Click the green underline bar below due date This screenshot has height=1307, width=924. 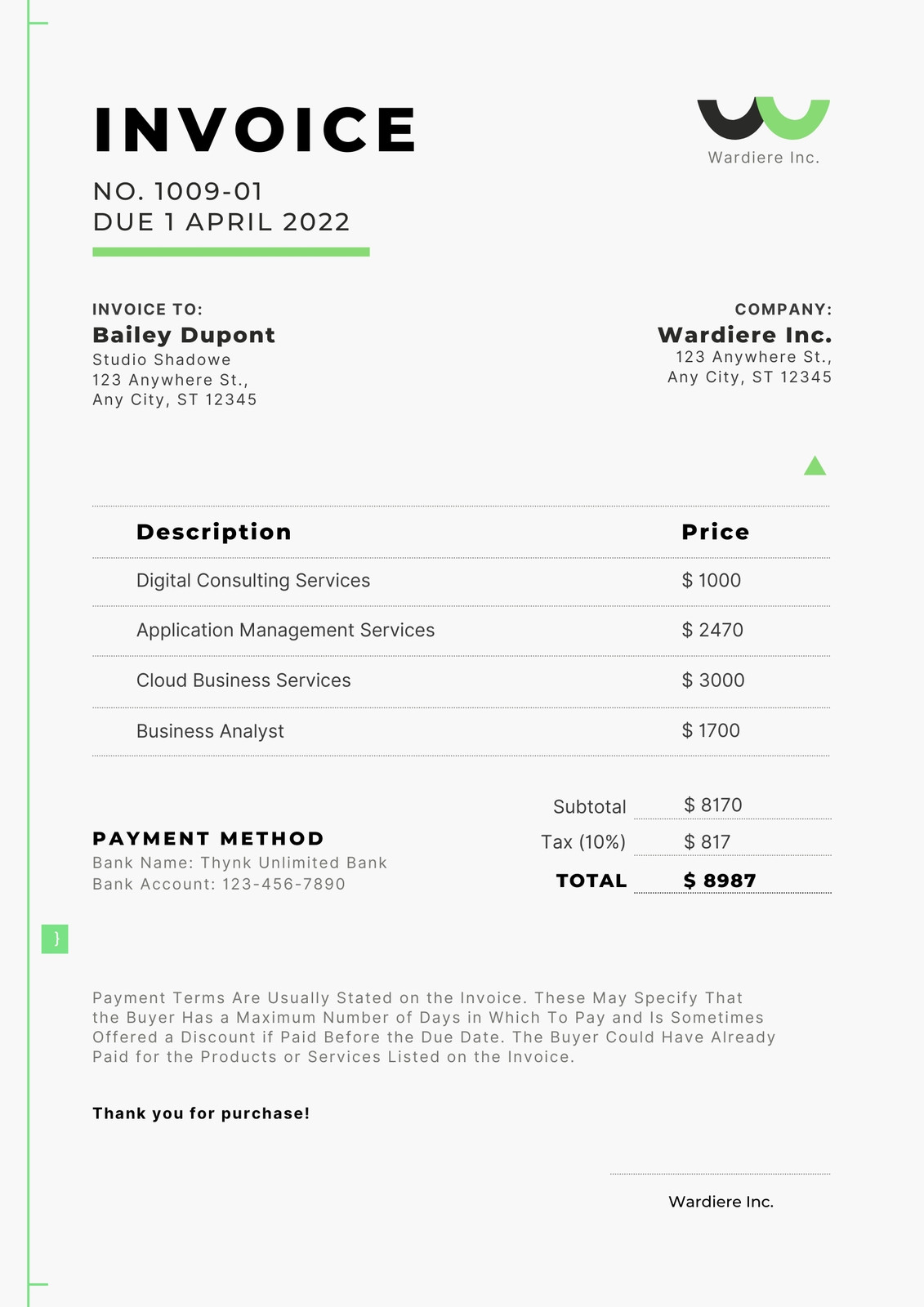coord(231,252)
